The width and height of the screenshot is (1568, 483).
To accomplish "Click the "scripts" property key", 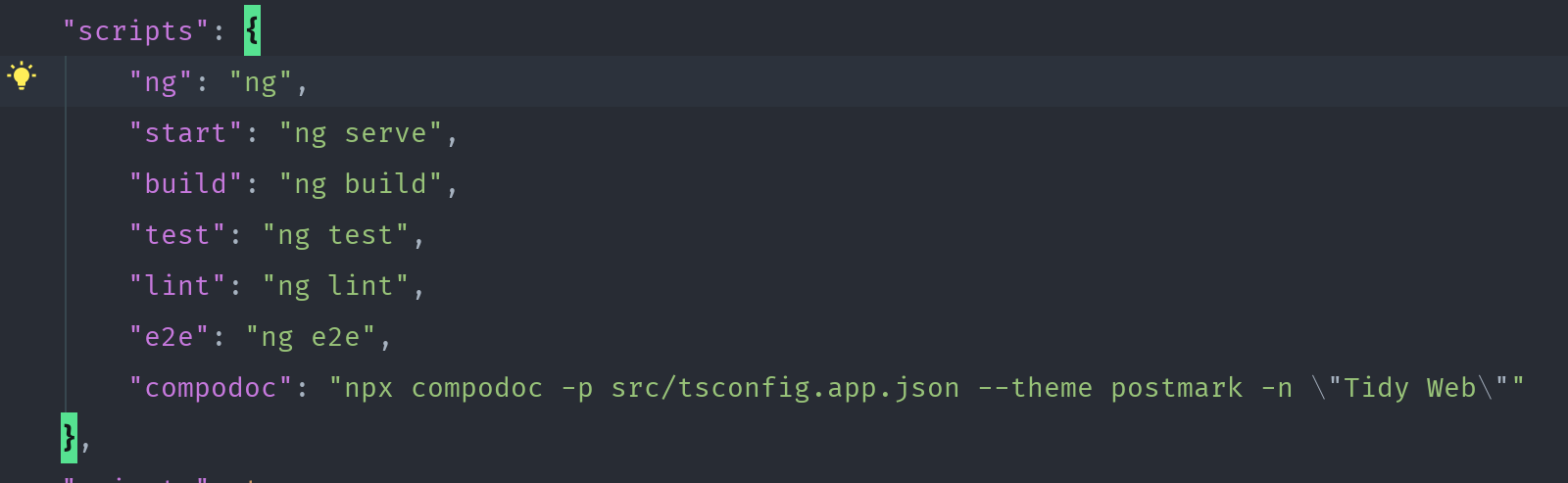I will (135, 31).
